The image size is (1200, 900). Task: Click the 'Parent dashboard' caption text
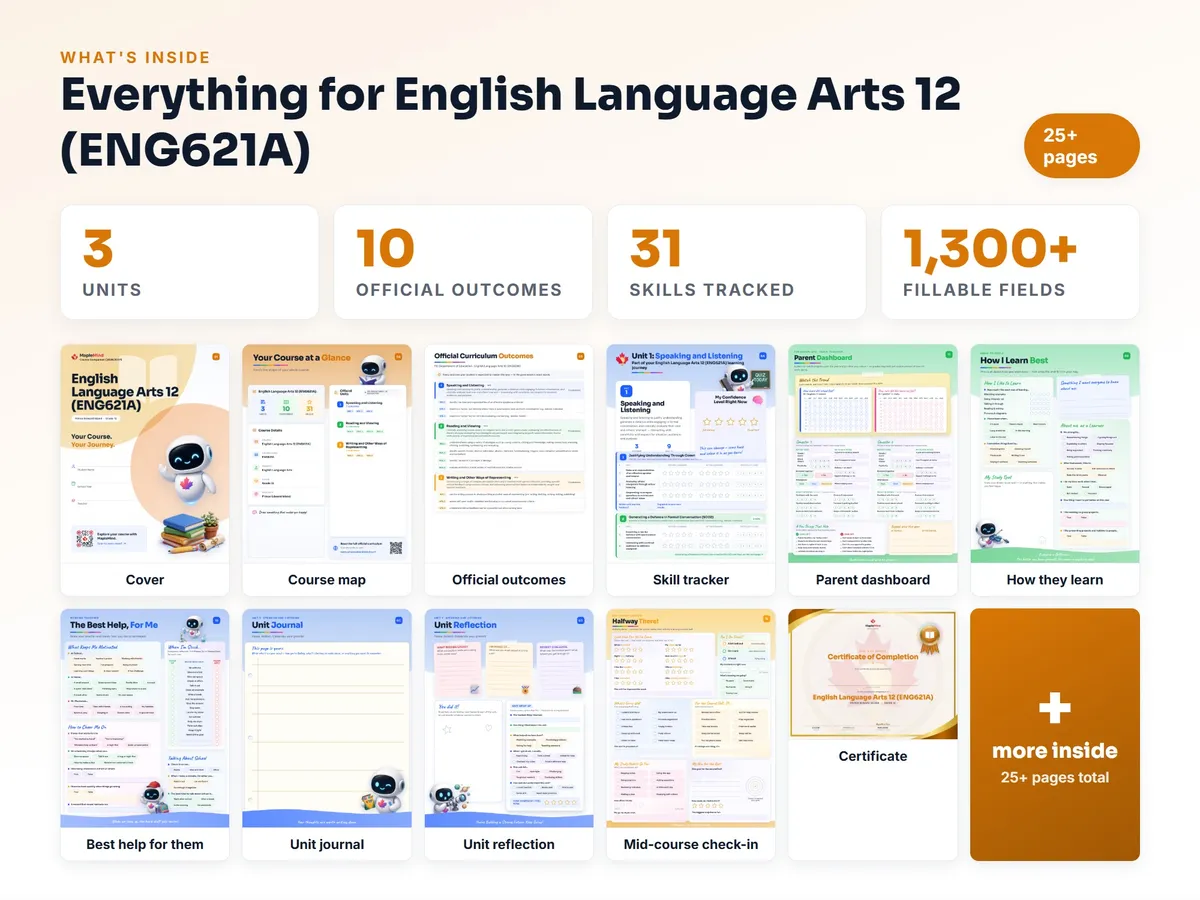pyautogui.click(x=873, y=580)
